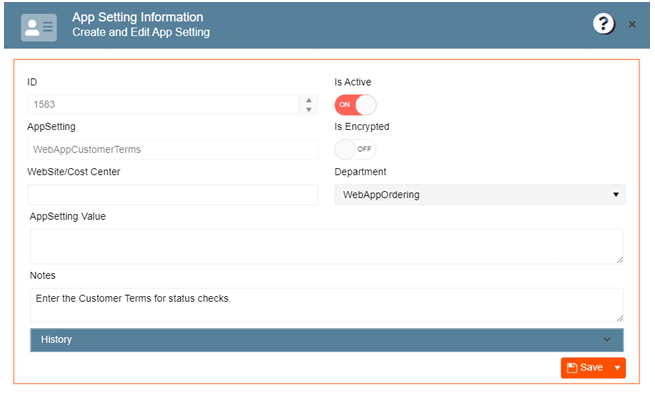Click the AppSetting Value resize handle
Image resolution: width=655 pixels, height=406 pixels.
(619, 259)
